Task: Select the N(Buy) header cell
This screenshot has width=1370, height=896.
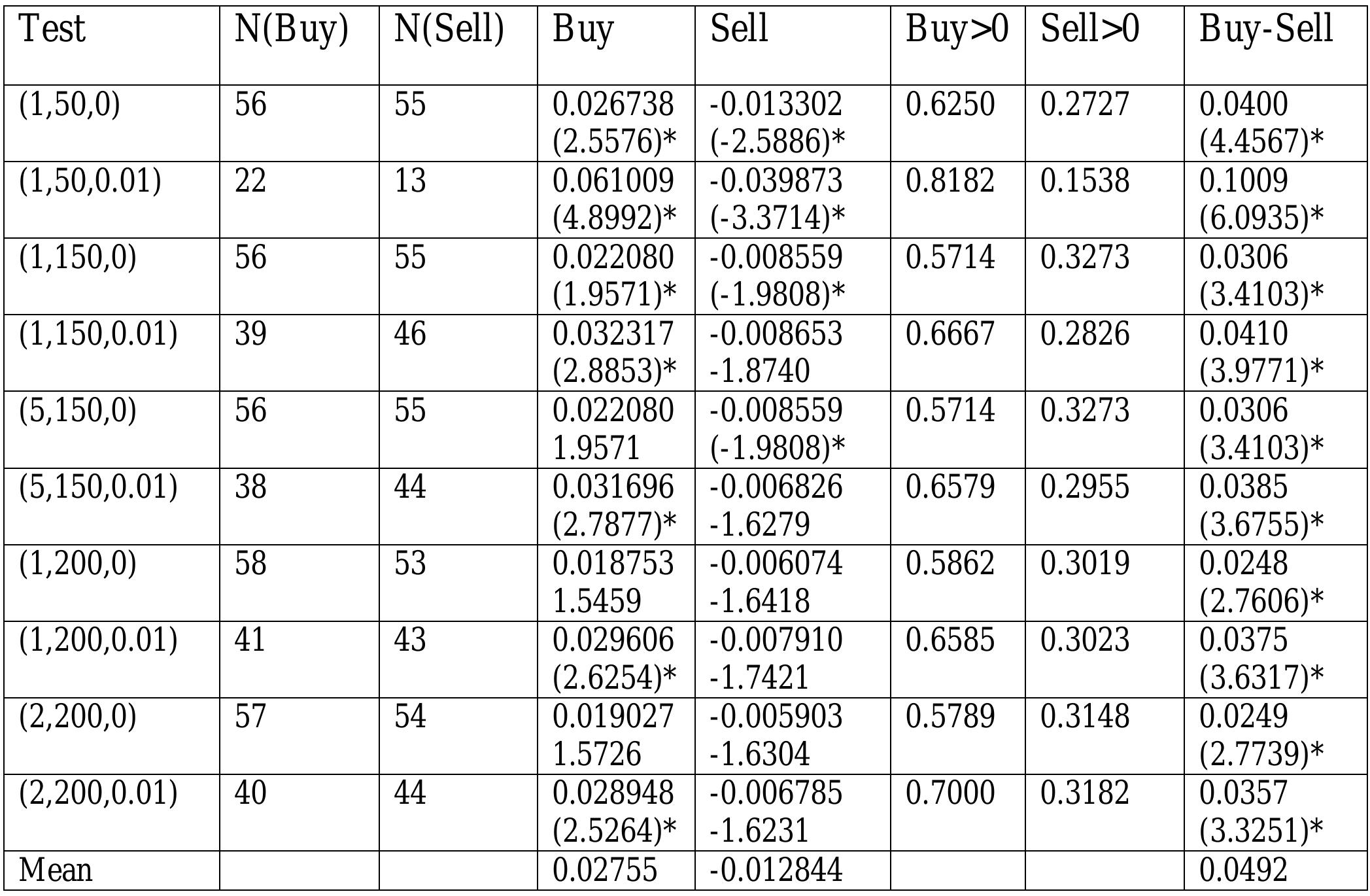Action: [291, 30]
